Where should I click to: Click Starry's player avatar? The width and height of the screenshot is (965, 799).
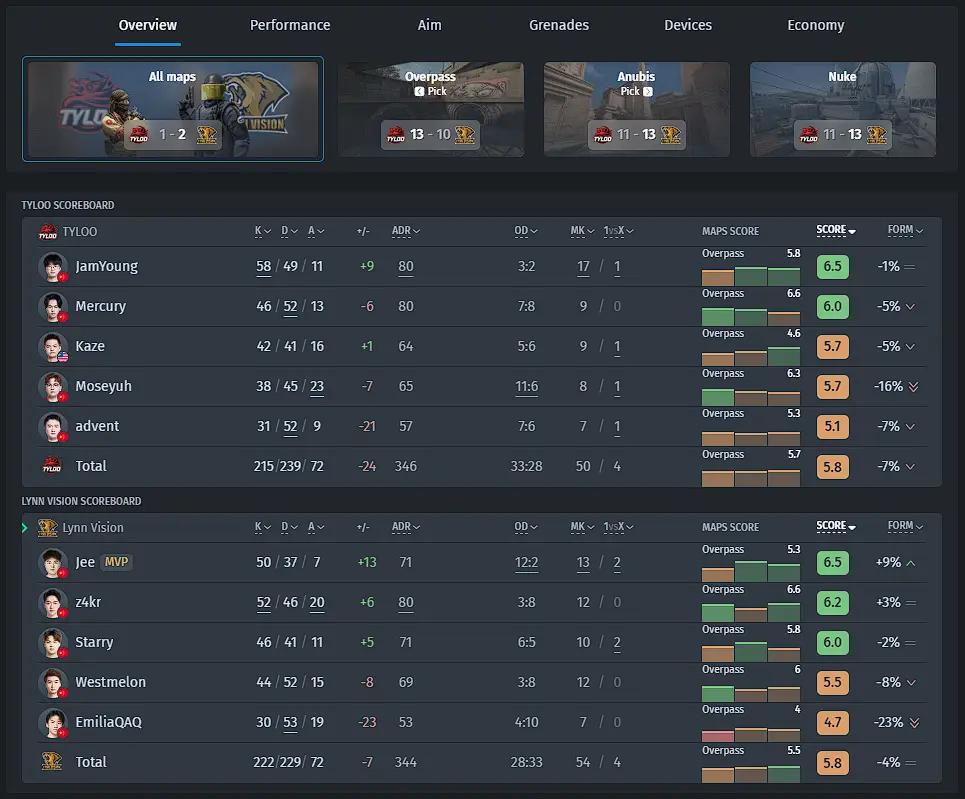[53, 643]
